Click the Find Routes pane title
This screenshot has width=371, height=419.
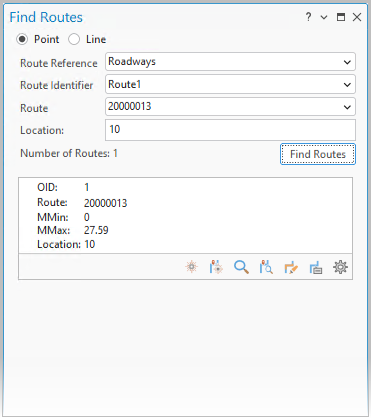pos(46,17)
